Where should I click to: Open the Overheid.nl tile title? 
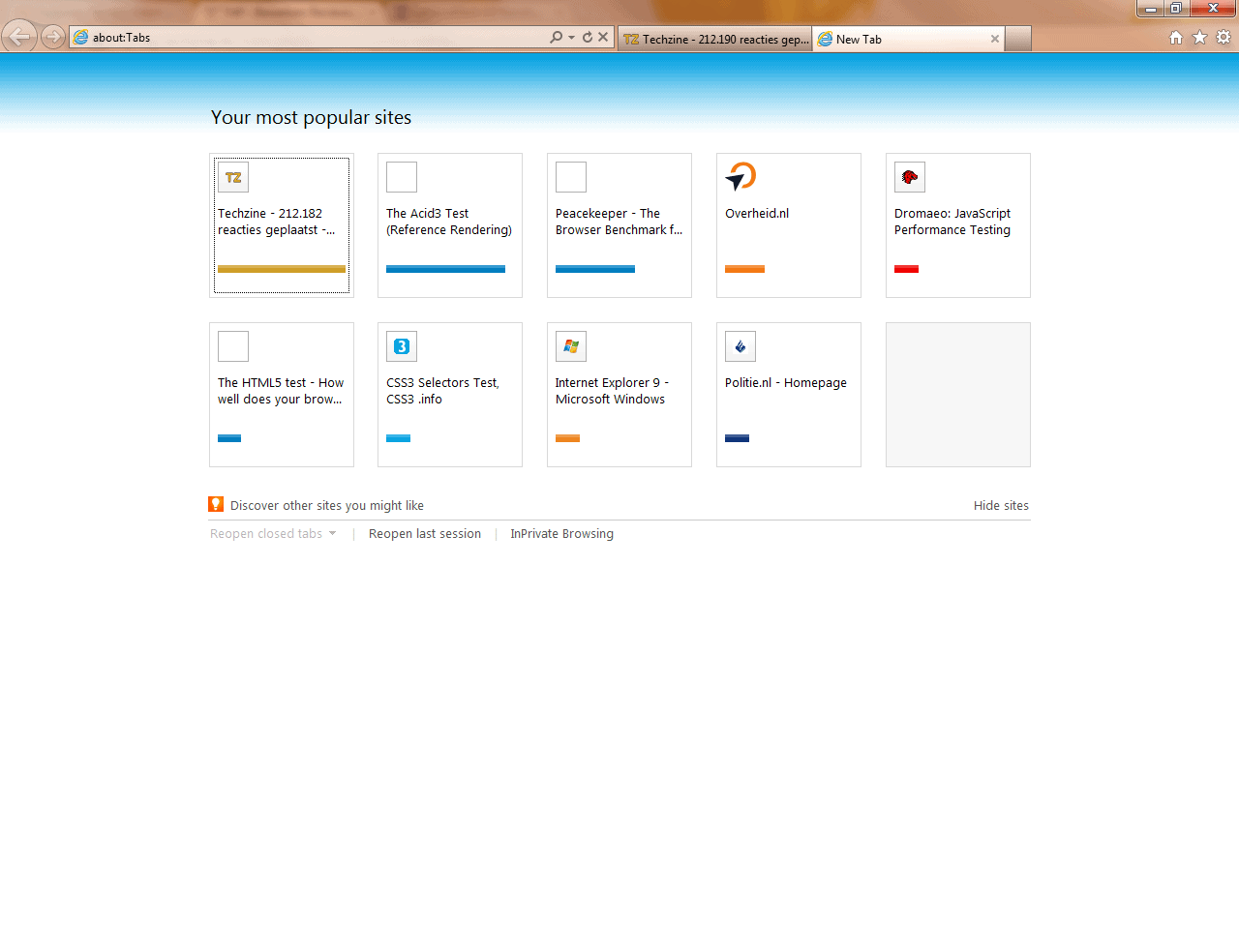757,214
